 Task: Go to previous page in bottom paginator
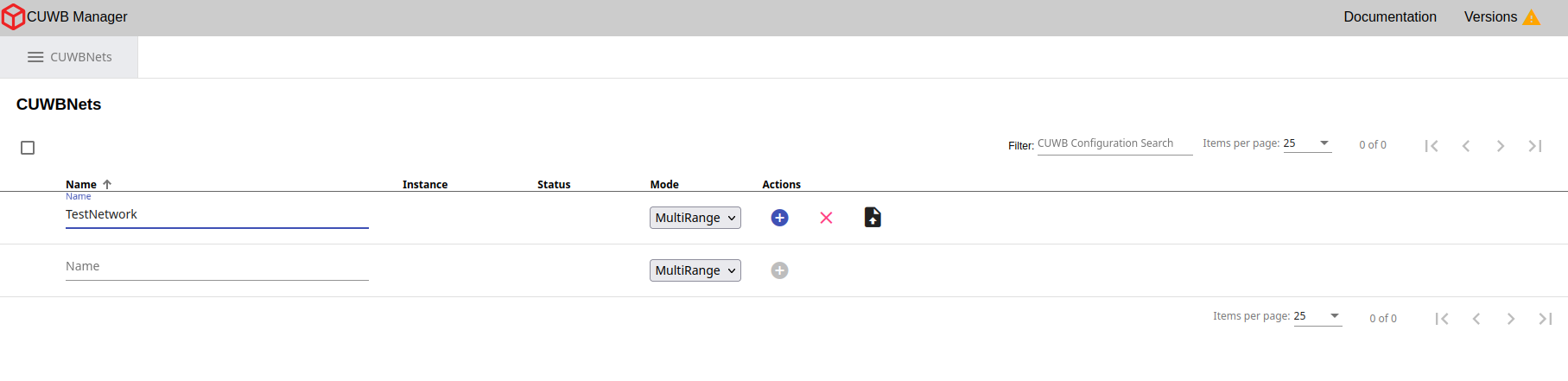click(x=1476, y=319)
